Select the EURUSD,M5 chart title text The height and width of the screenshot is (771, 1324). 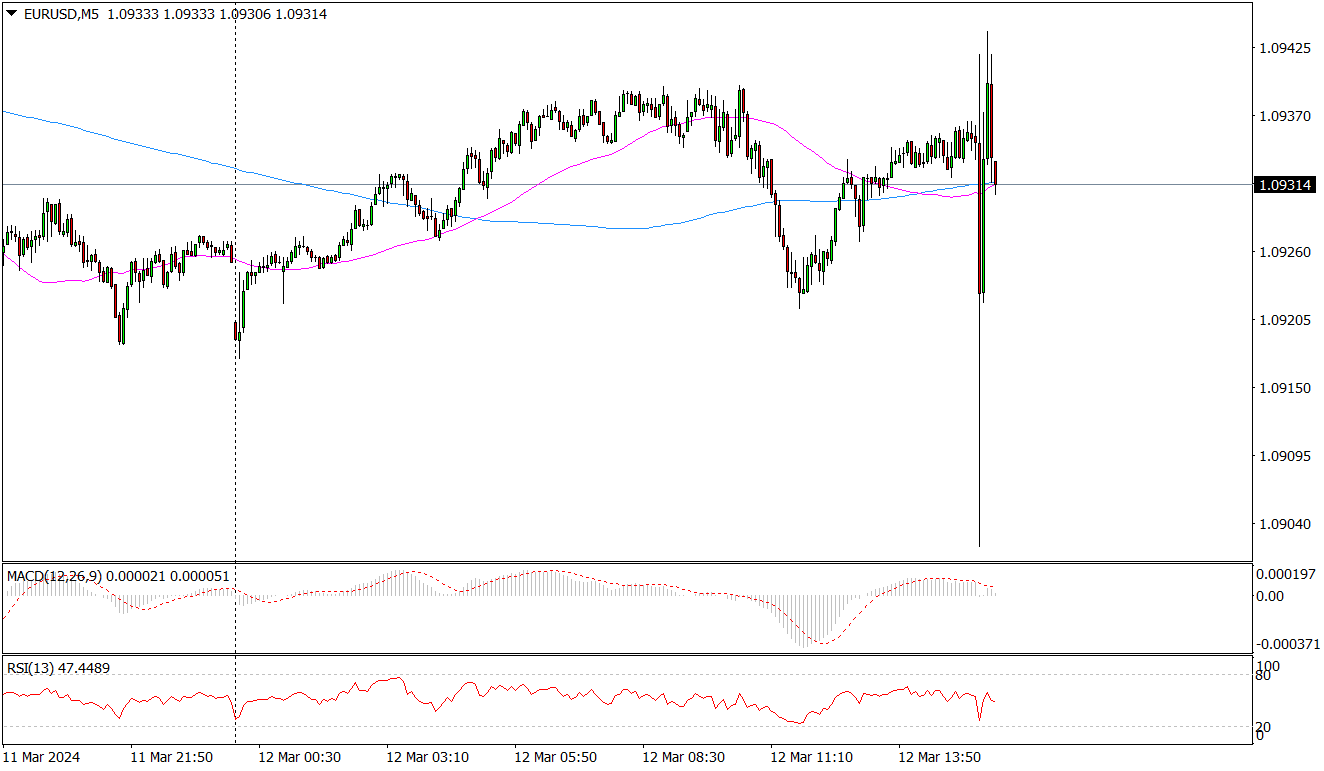(x=60, y=14)
